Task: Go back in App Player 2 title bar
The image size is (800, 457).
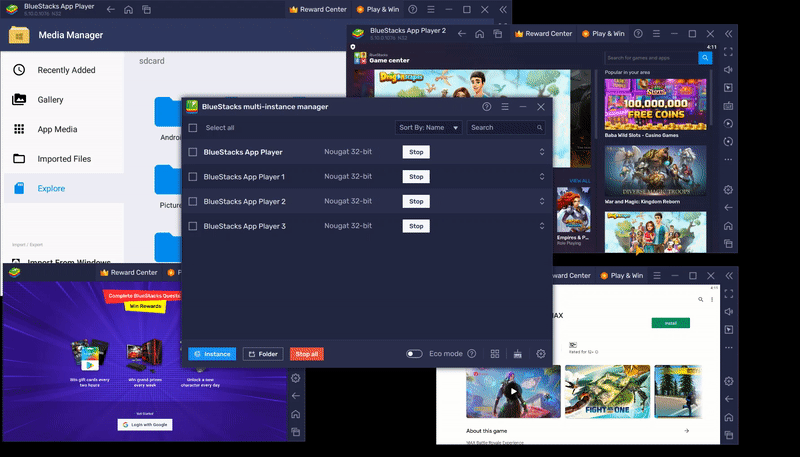Action: click(x=462, y=34)
